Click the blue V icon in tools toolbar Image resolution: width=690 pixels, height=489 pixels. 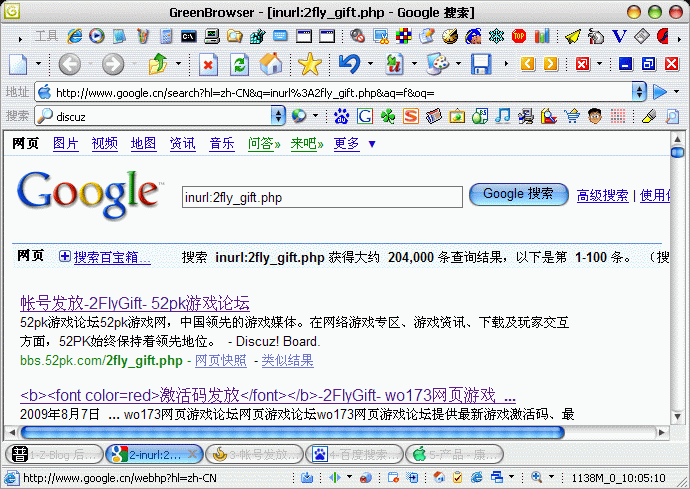point(619,36)
